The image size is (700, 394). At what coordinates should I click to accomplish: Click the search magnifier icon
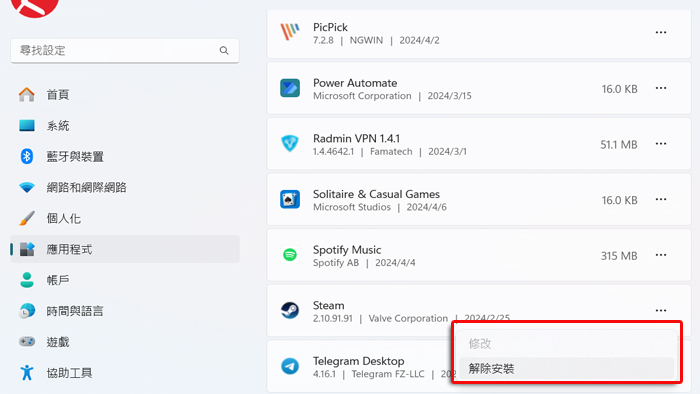224,51
